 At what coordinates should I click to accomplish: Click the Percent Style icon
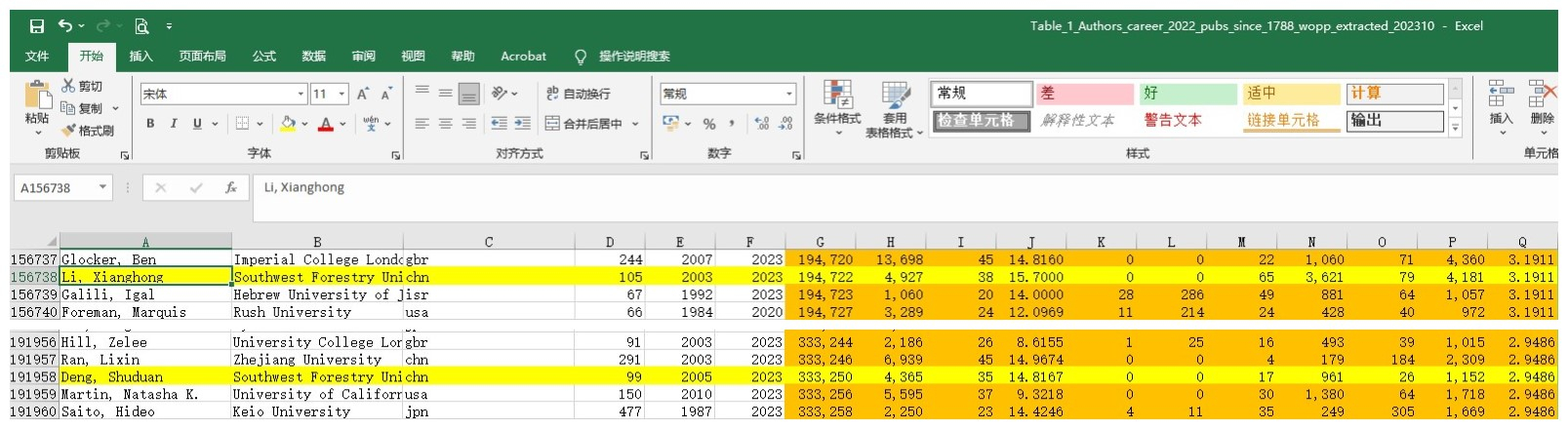point(709,124)
